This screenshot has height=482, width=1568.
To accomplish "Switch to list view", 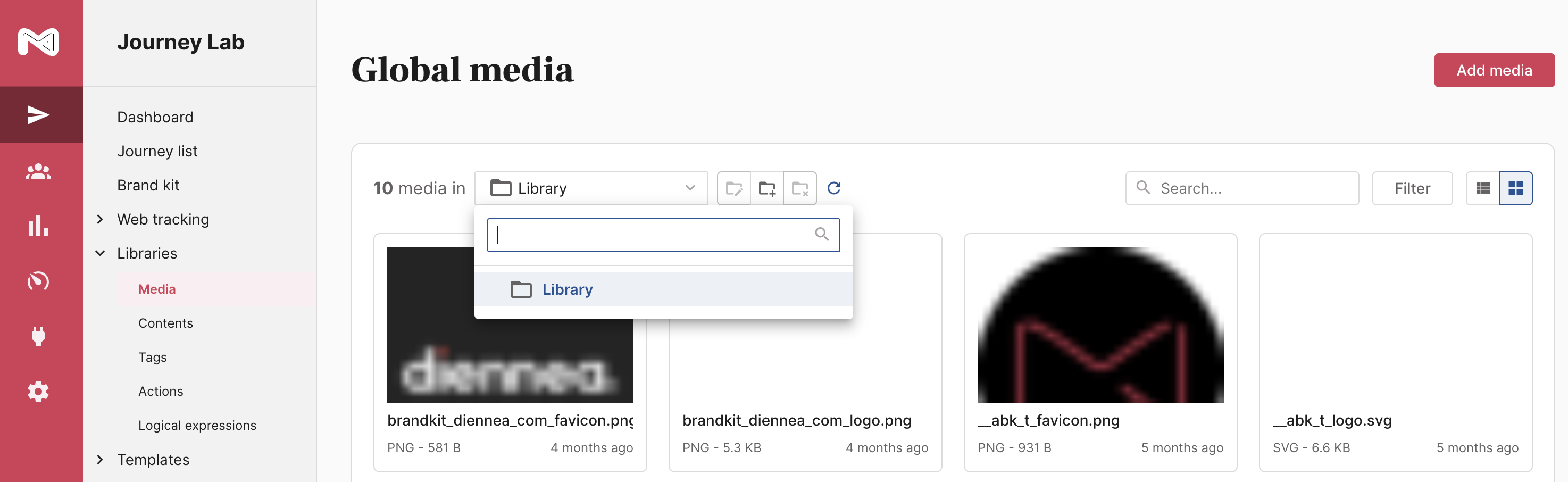I will click(1483, 189).
